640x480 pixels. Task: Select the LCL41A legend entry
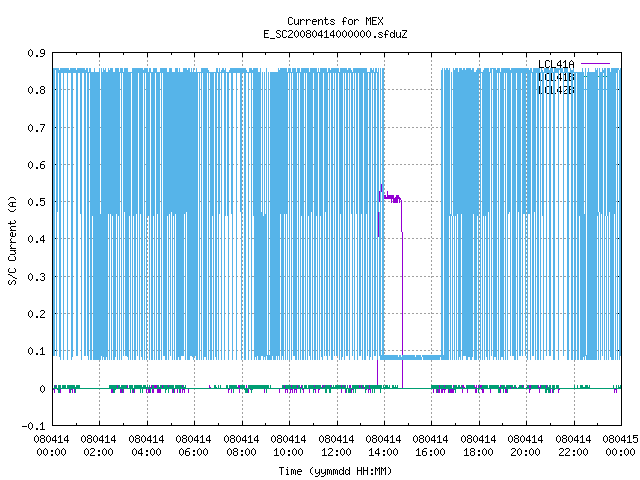point(556,64)
